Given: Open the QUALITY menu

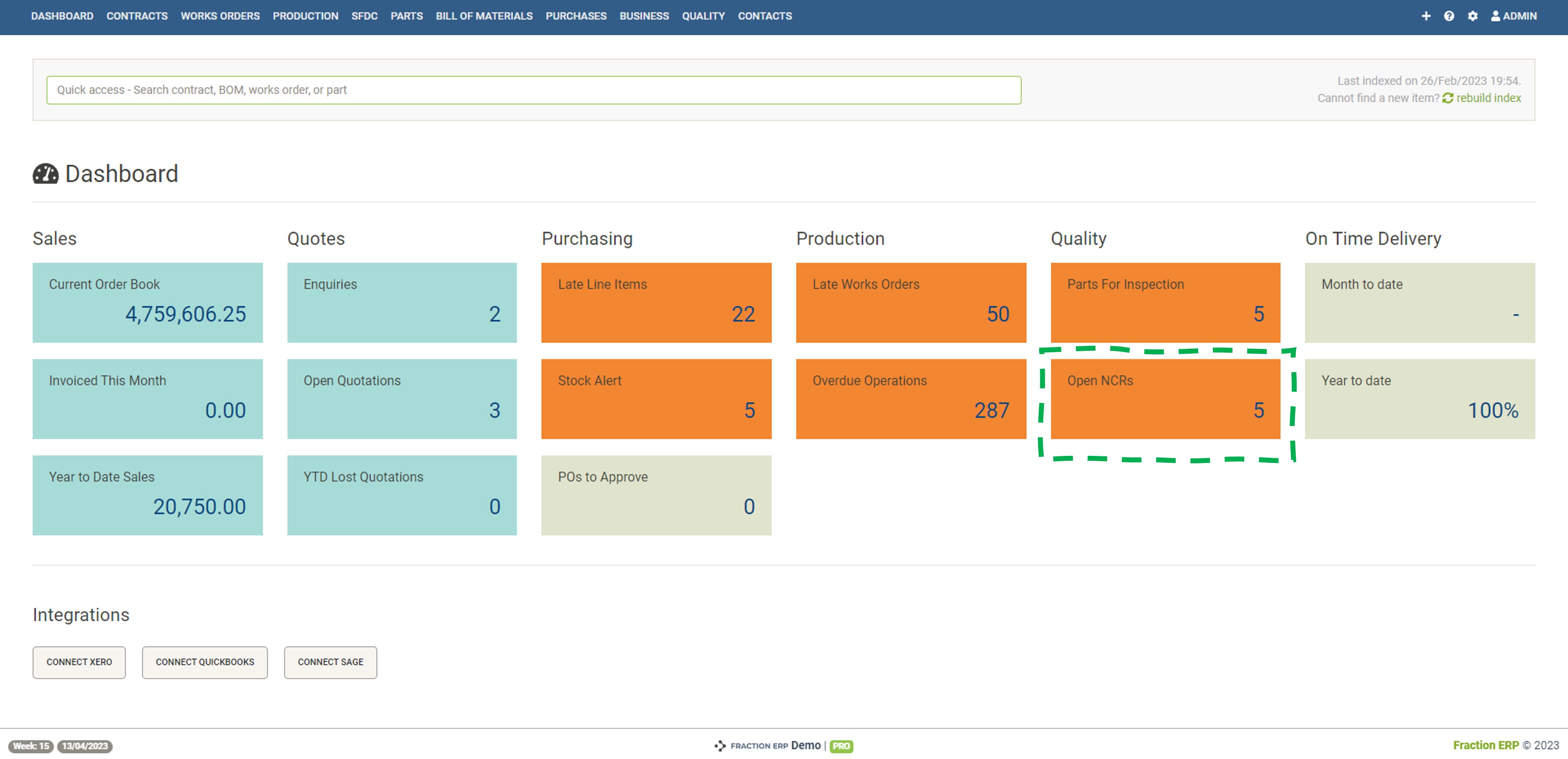Looking at the screenshot, I should 703,16.
